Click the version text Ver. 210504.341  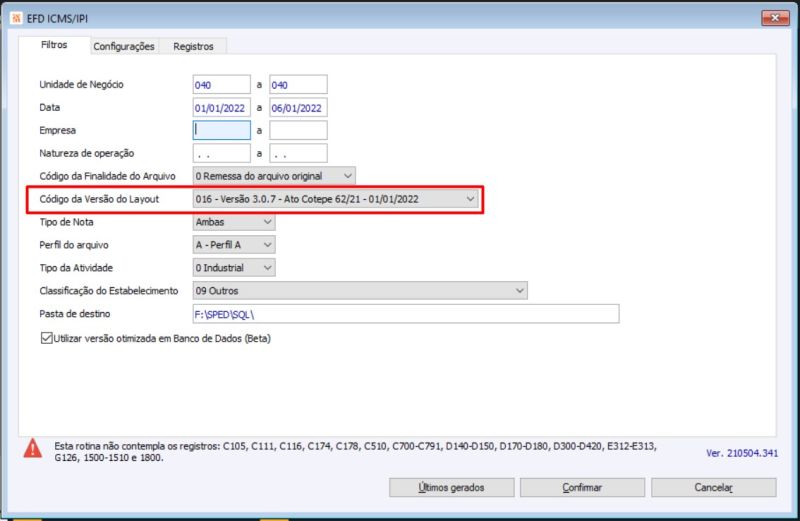(x=742, y=453)
